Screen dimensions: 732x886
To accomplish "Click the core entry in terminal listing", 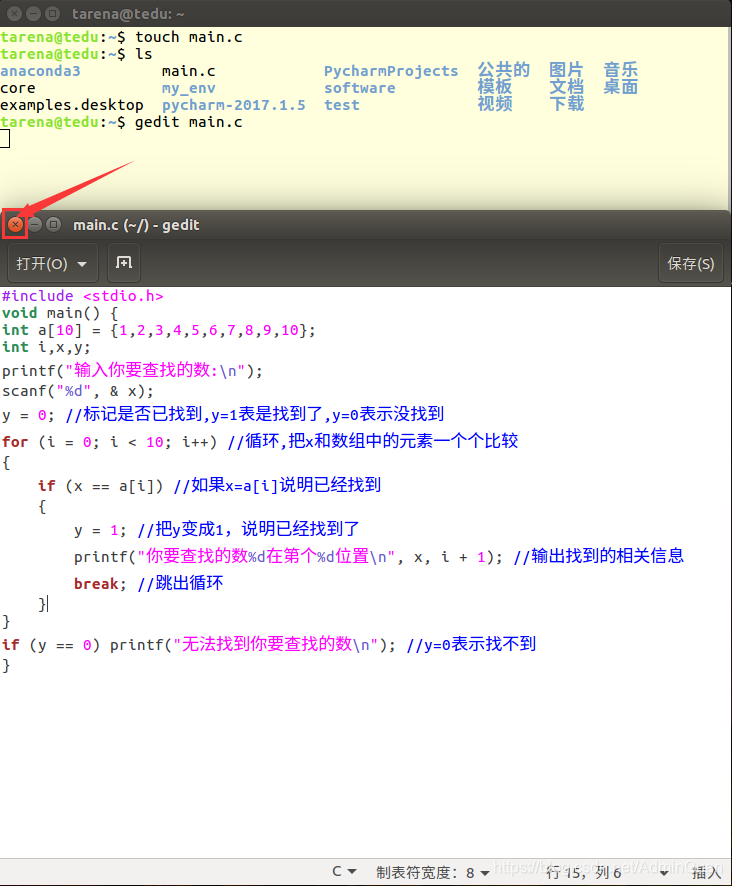I will [18, 88].
